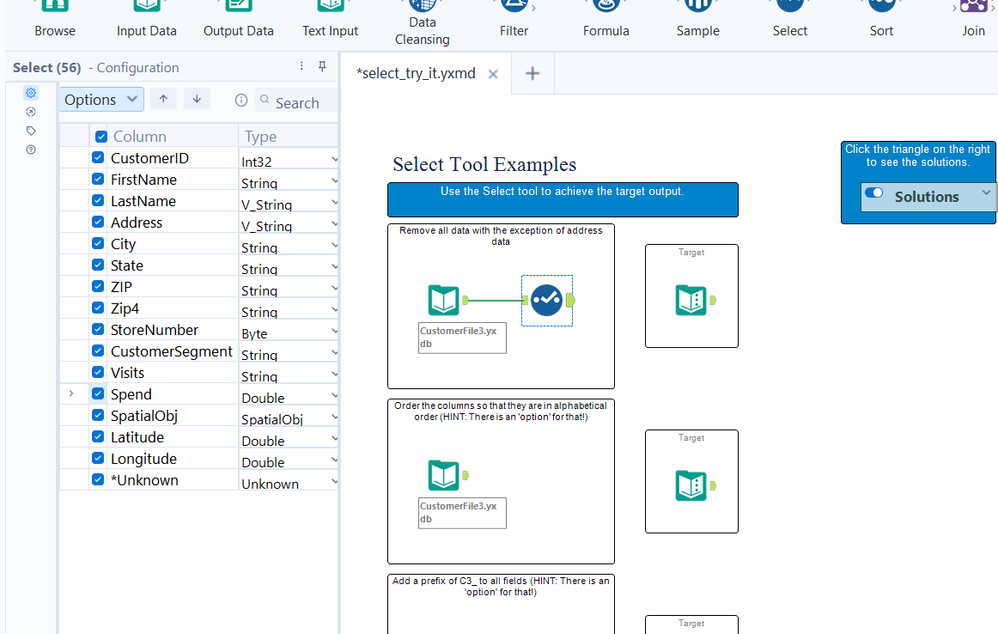Uncheck the Visits field

point(98,372)
